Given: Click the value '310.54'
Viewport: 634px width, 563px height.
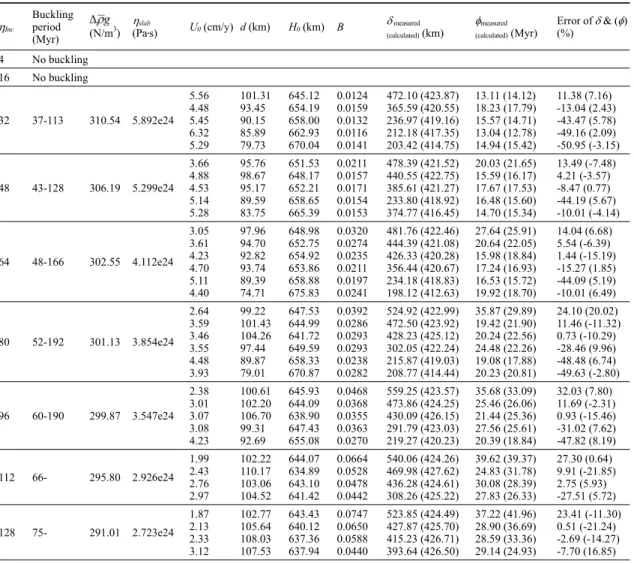Looking at the screenshot, I should pyautogui.click(x=105, y=121).
